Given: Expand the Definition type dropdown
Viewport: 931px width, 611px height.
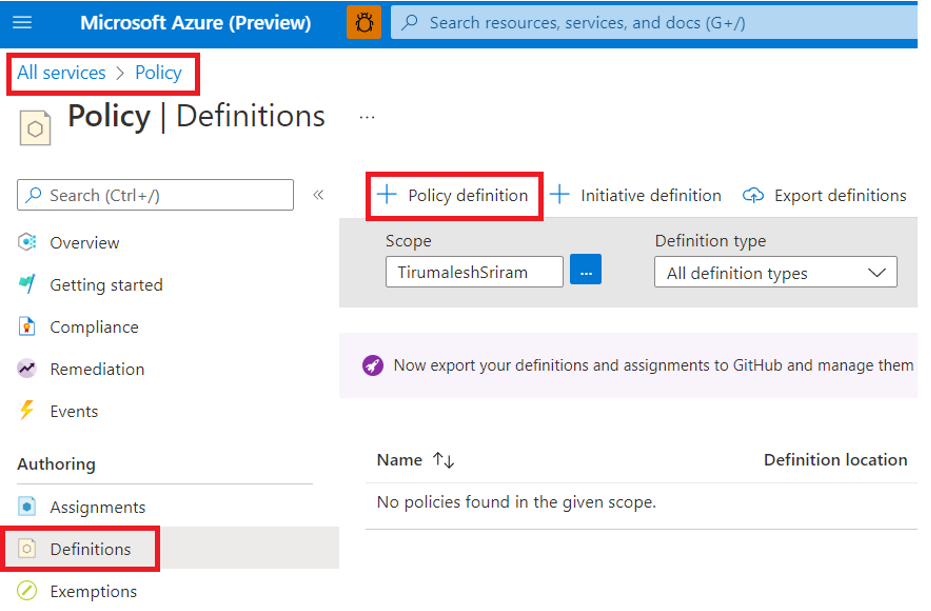Looking at the screenshot, I should coord(775,273).
